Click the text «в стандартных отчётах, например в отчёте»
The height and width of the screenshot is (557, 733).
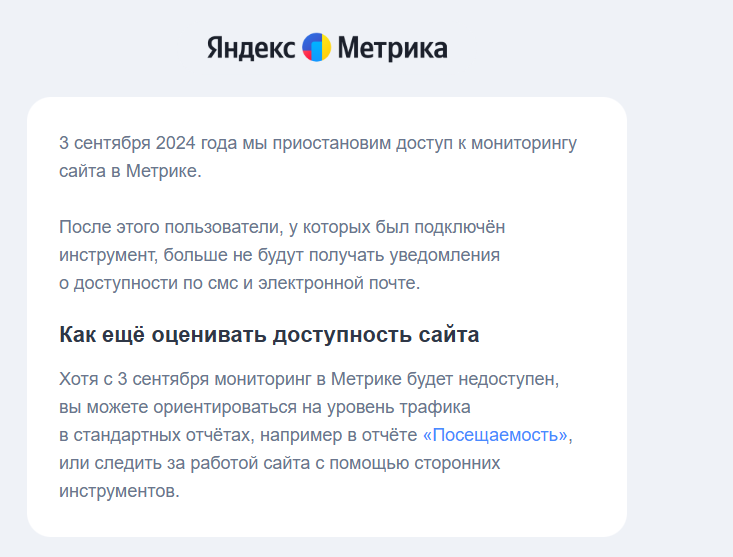tap(238, 435)
